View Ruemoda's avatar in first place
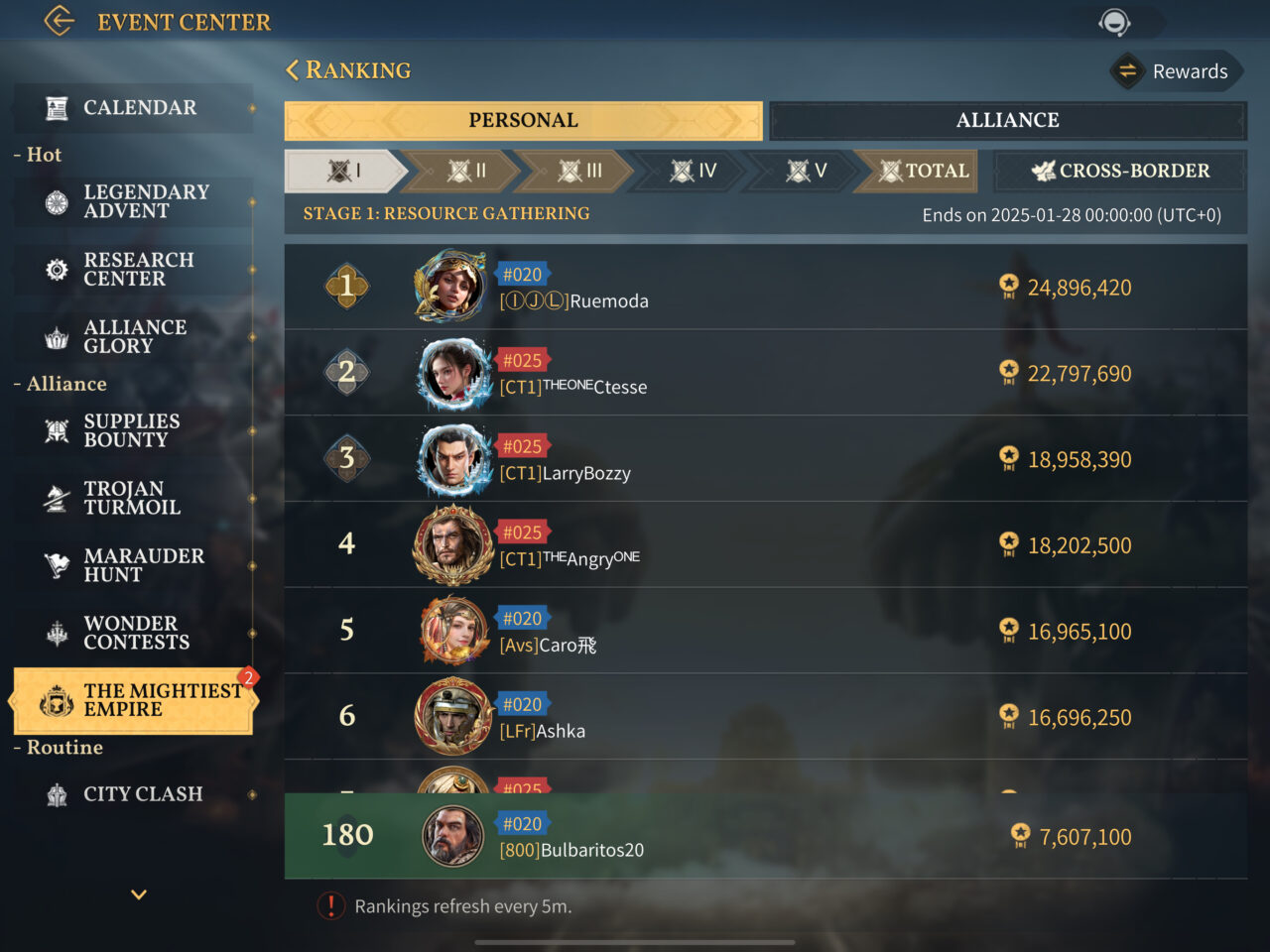Viewport: 1270px width, 952px height. (x=451, y=286)
